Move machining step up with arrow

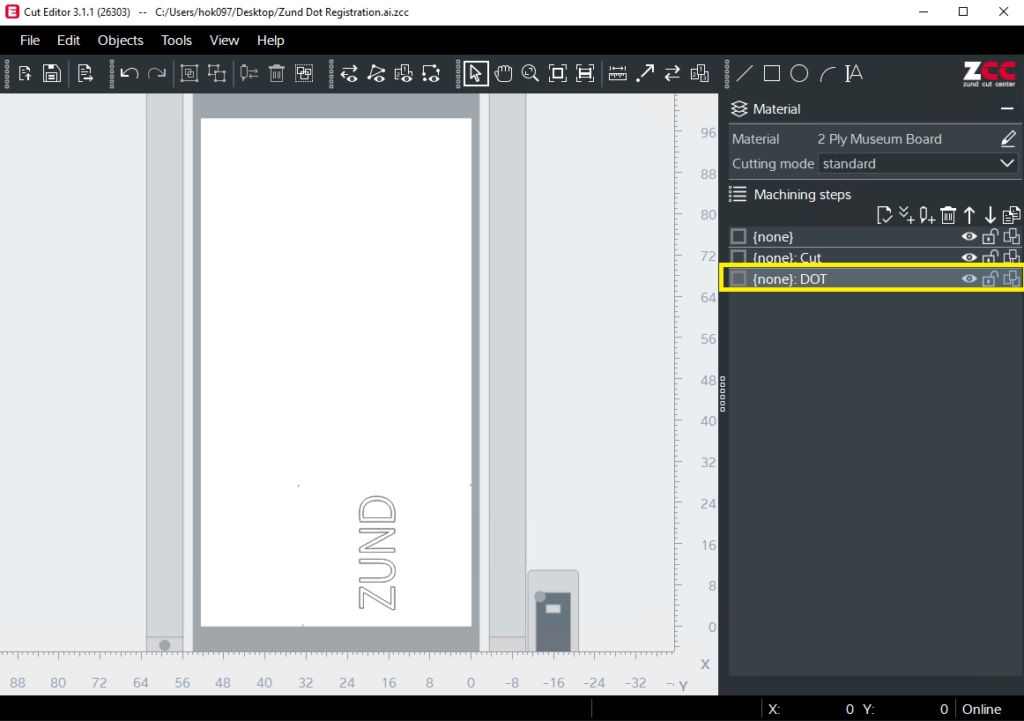(x=969, y=215)
